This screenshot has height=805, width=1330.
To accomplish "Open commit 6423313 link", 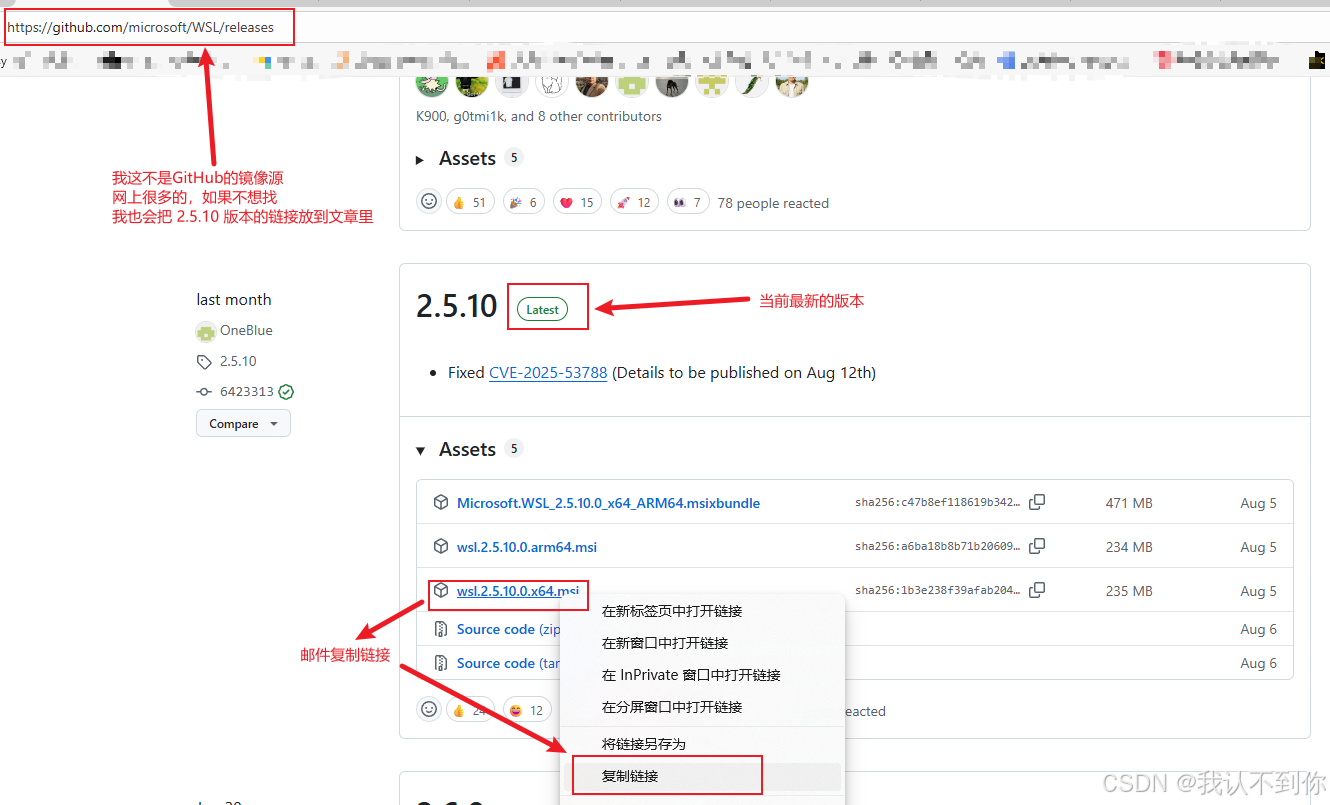I will pos(247,392).
